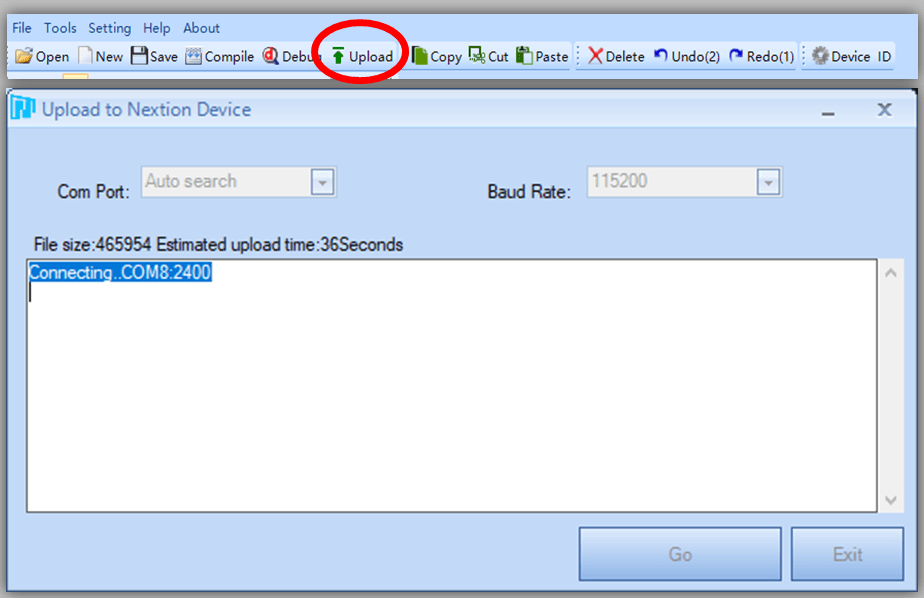The width and height of the screenshot is (924, 598).
Task: Undo the last action, Undo(2)
Action: click(x=687, y=57)
